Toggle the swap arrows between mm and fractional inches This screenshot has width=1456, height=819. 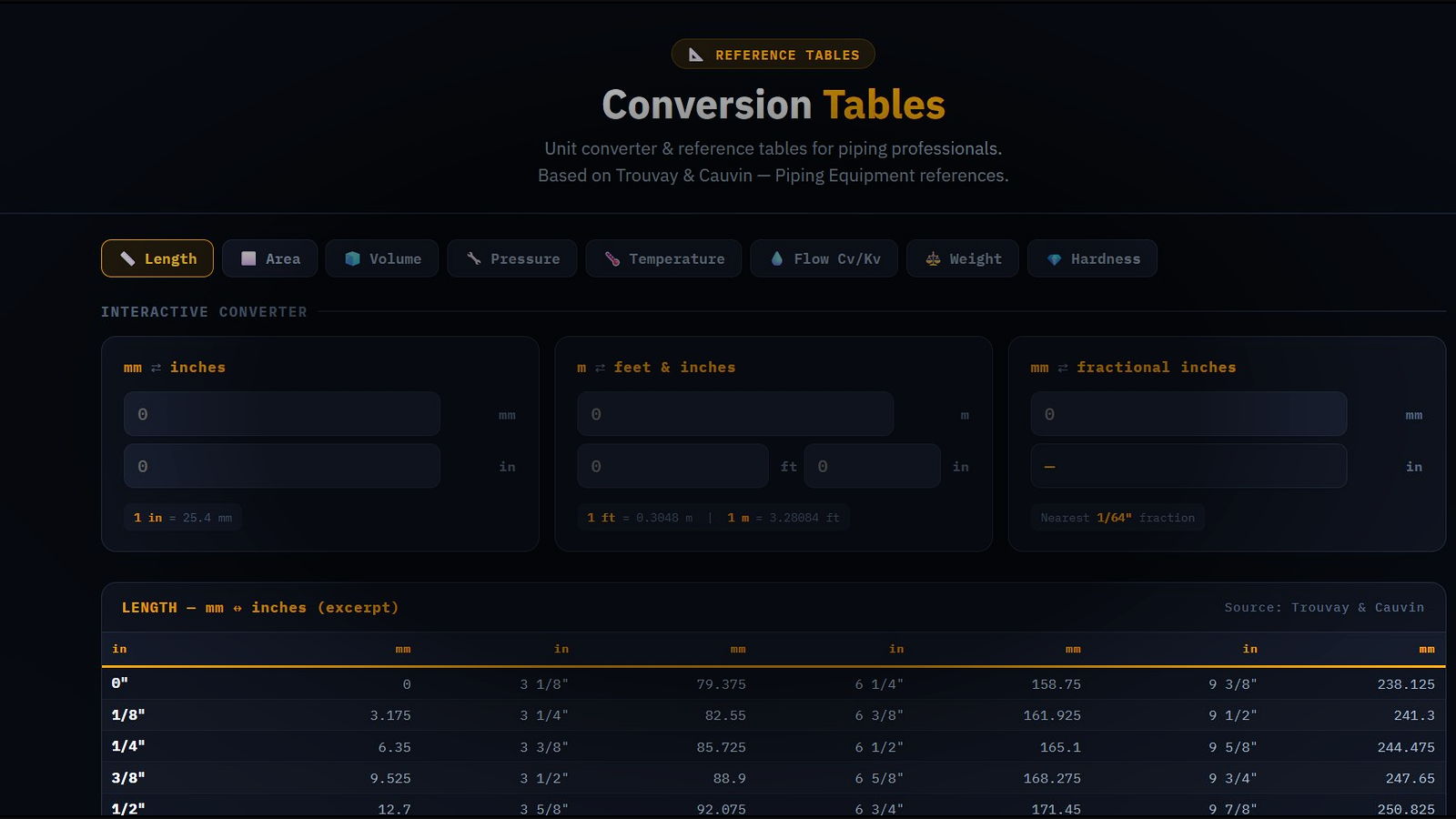[x=1062, y=367]
